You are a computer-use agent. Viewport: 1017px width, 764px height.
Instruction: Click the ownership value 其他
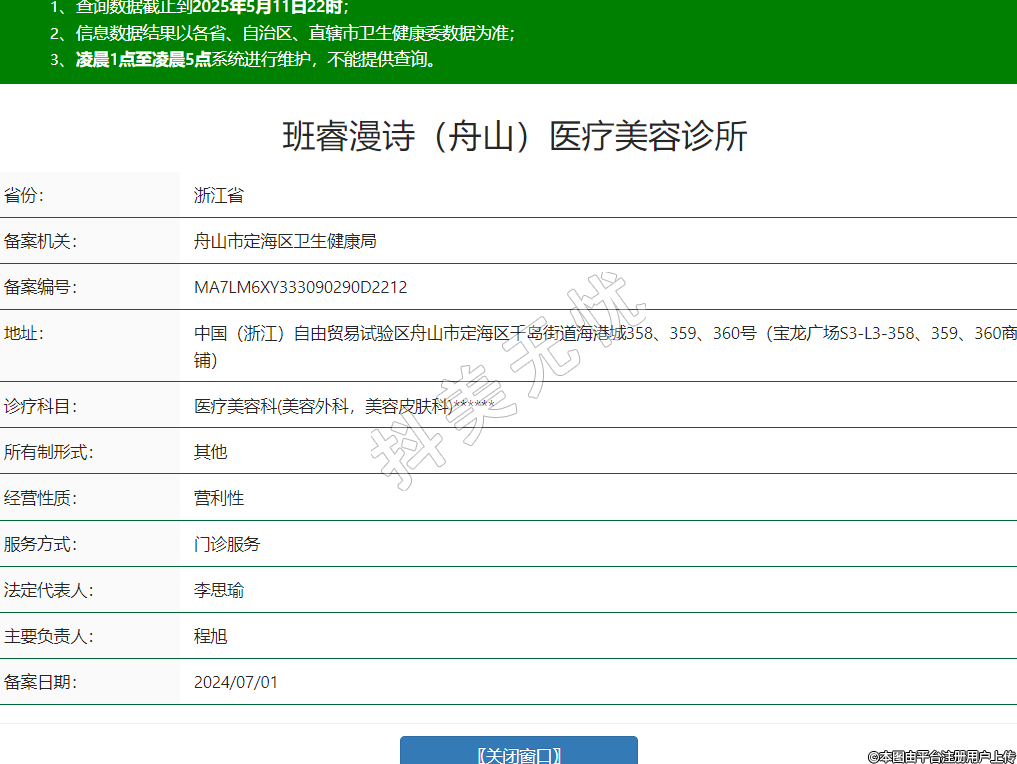(x=211, y=451)
